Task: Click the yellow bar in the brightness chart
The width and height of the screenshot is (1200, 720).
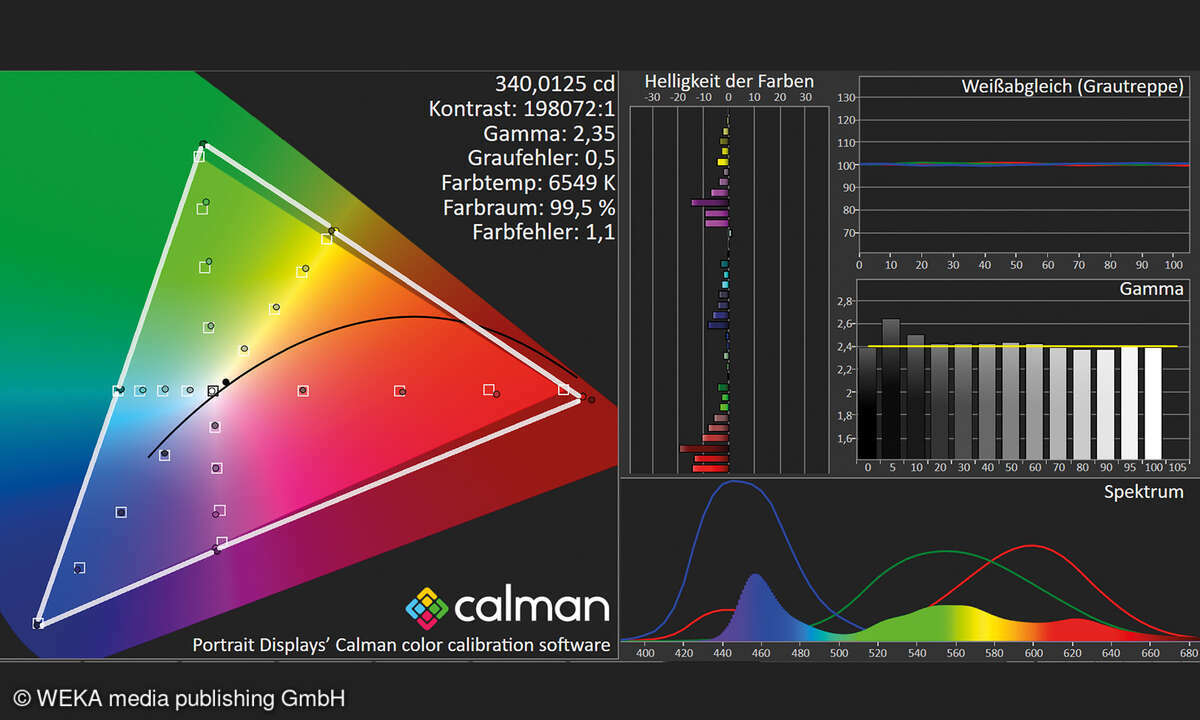Action: tap(722, 161)
